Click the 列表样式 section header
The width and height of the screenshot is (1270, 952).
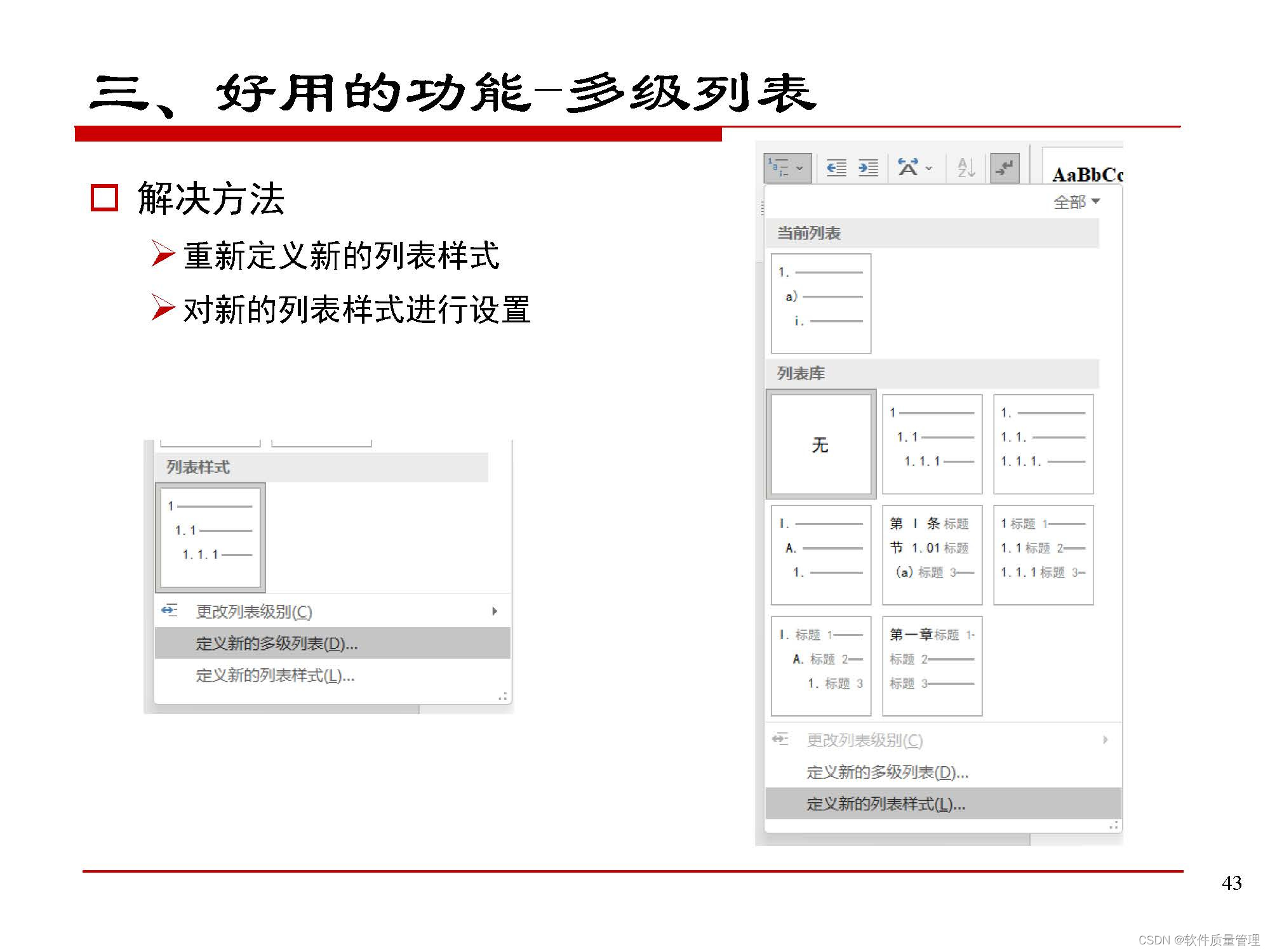pos(322,467)
